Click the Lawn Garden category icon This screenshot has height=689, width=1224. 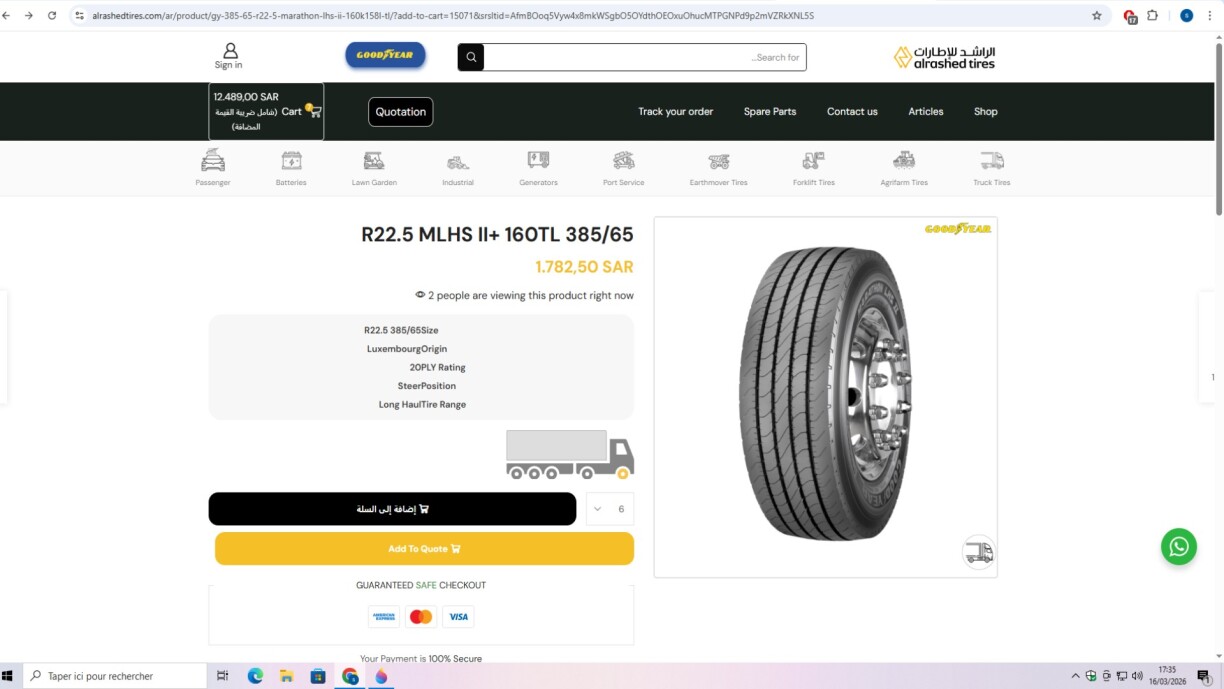[374, 162]
